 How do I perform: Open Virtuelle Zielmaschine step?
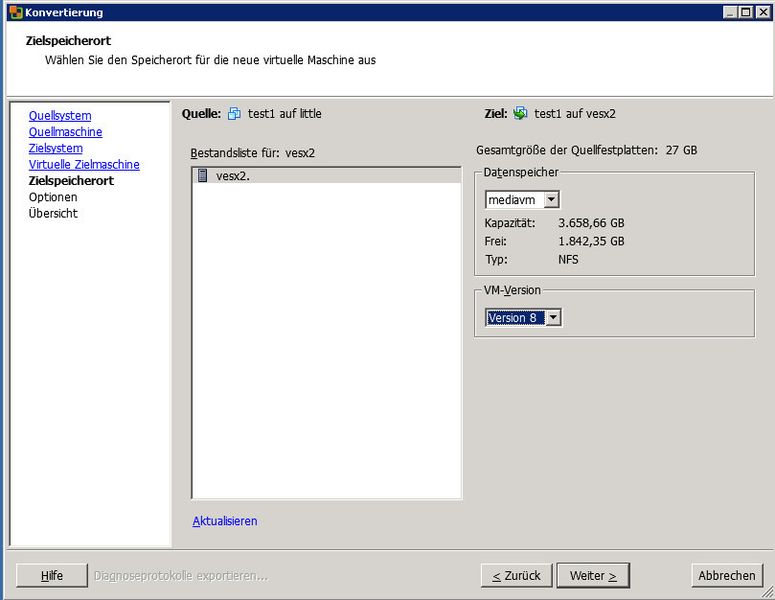pyautogui.click(x=84, y=165)
